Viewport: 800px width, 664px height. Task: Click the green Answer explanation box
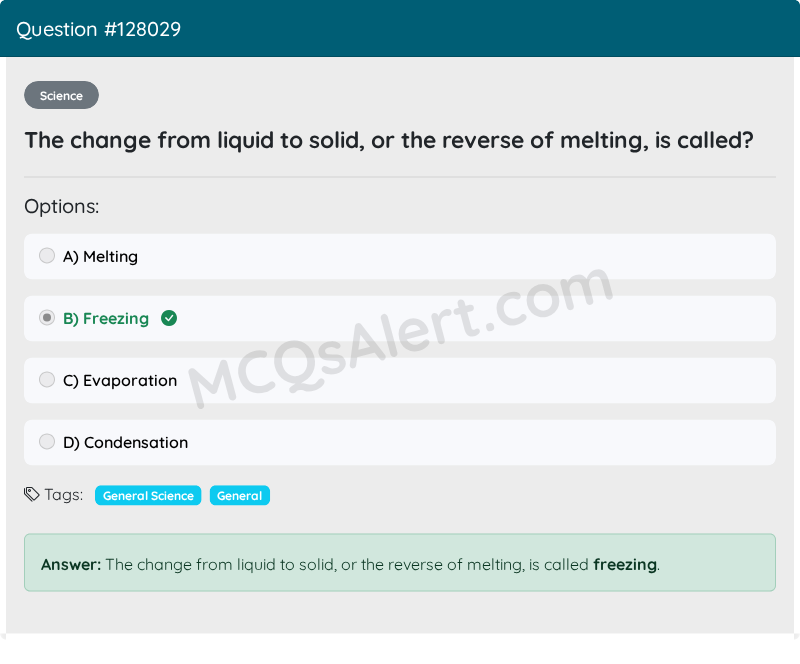[400, 562]
